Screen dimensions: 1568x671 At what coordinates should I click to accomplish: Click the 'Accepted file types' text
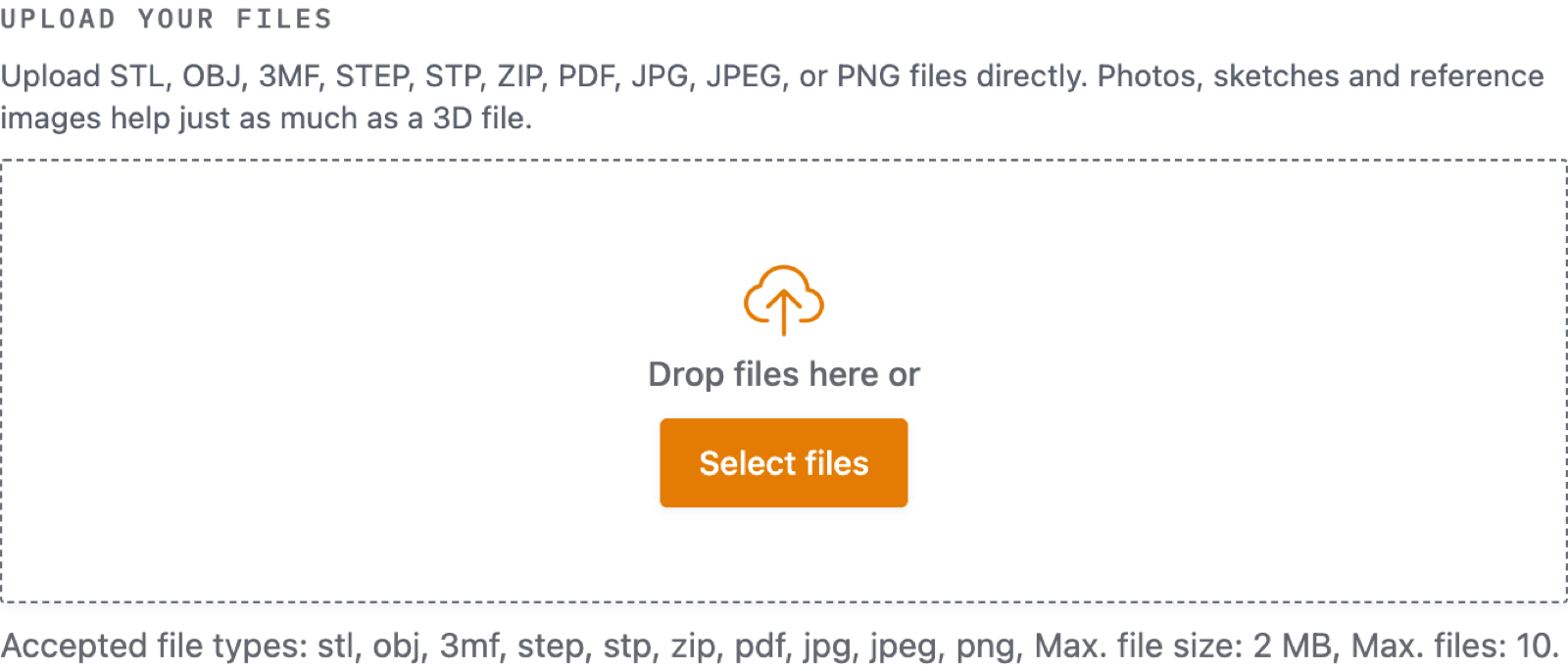click(x=154, y=646)
